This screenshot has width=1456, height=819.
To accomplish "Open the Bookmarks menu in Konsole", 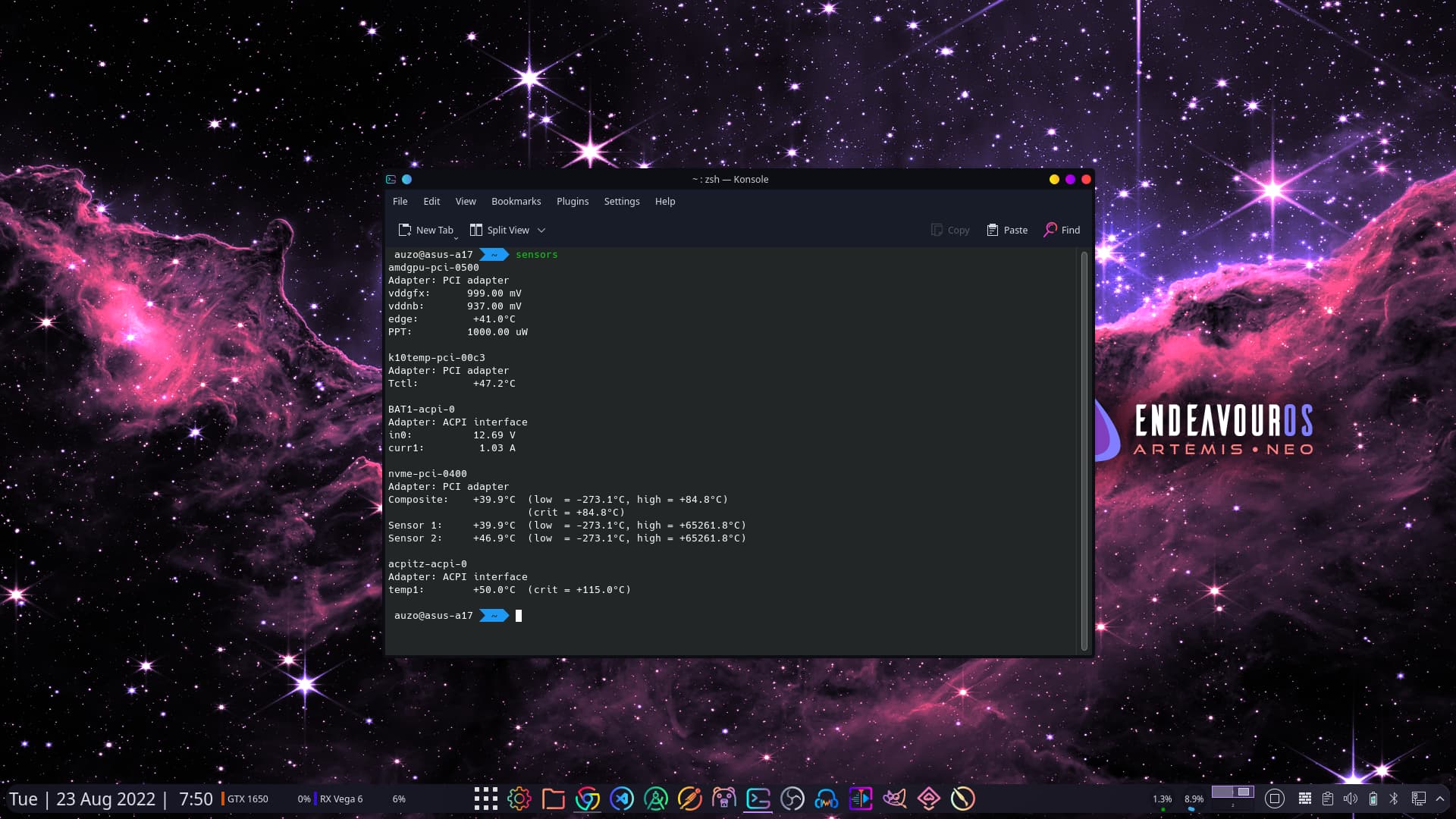I will tap(516, 201).
